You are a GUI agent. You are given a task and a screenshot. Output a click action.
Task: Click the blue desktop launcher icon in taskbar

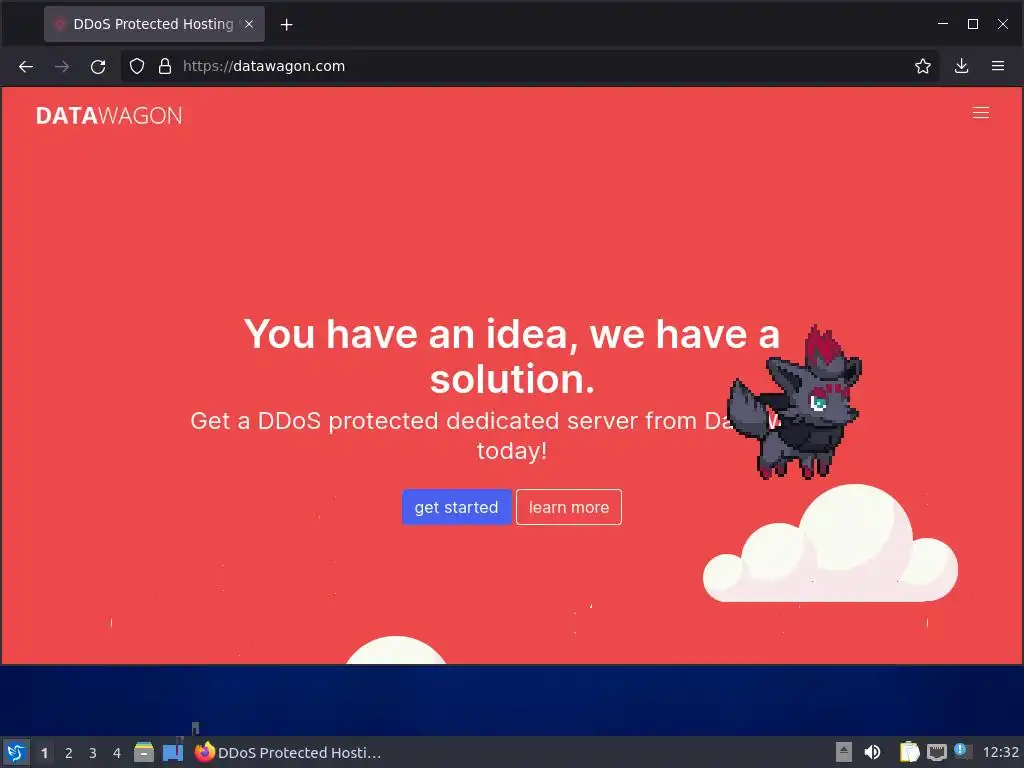[173, 752]
